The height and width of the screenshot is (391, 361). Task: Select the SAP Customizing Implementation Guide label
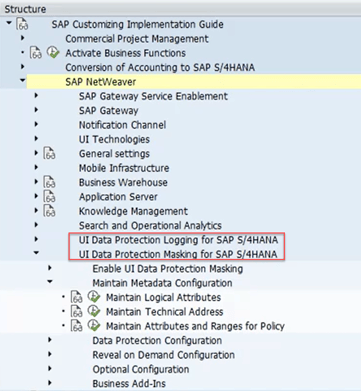tap(137, 25)
